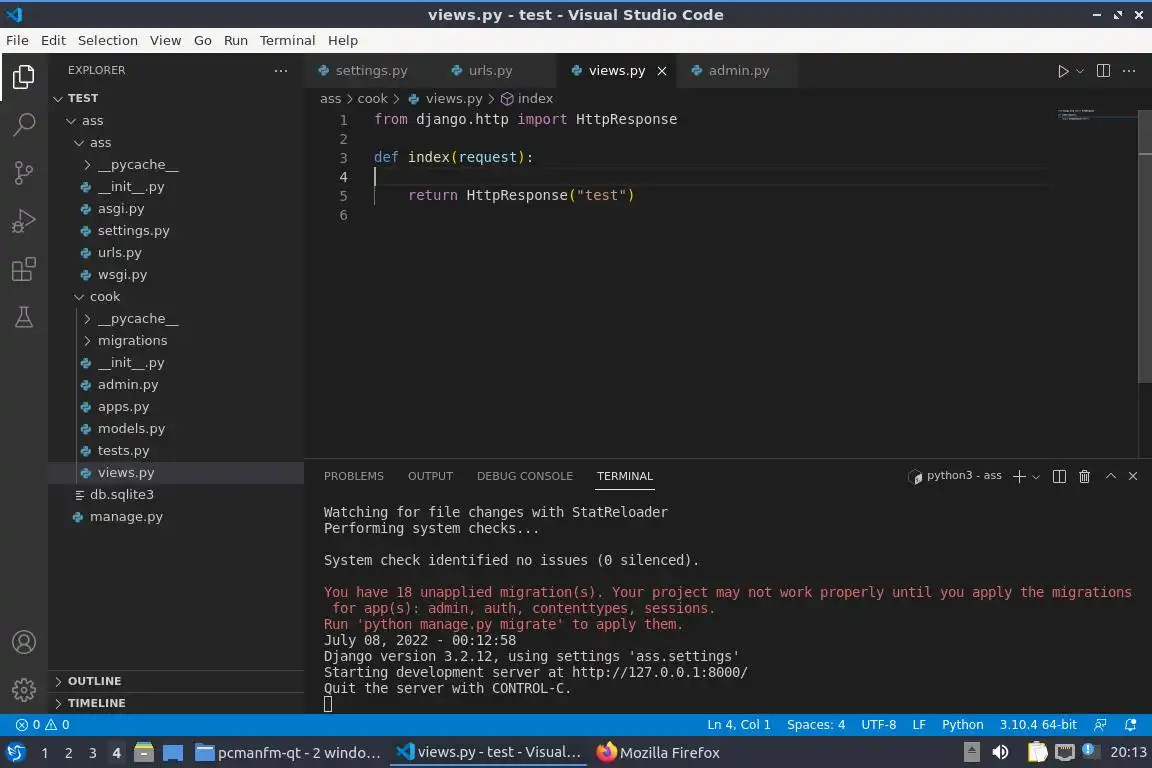The width and height of the screenshot is (1152, 768).
Task: Add a new terminal with plus icon
Action: 1019,476
